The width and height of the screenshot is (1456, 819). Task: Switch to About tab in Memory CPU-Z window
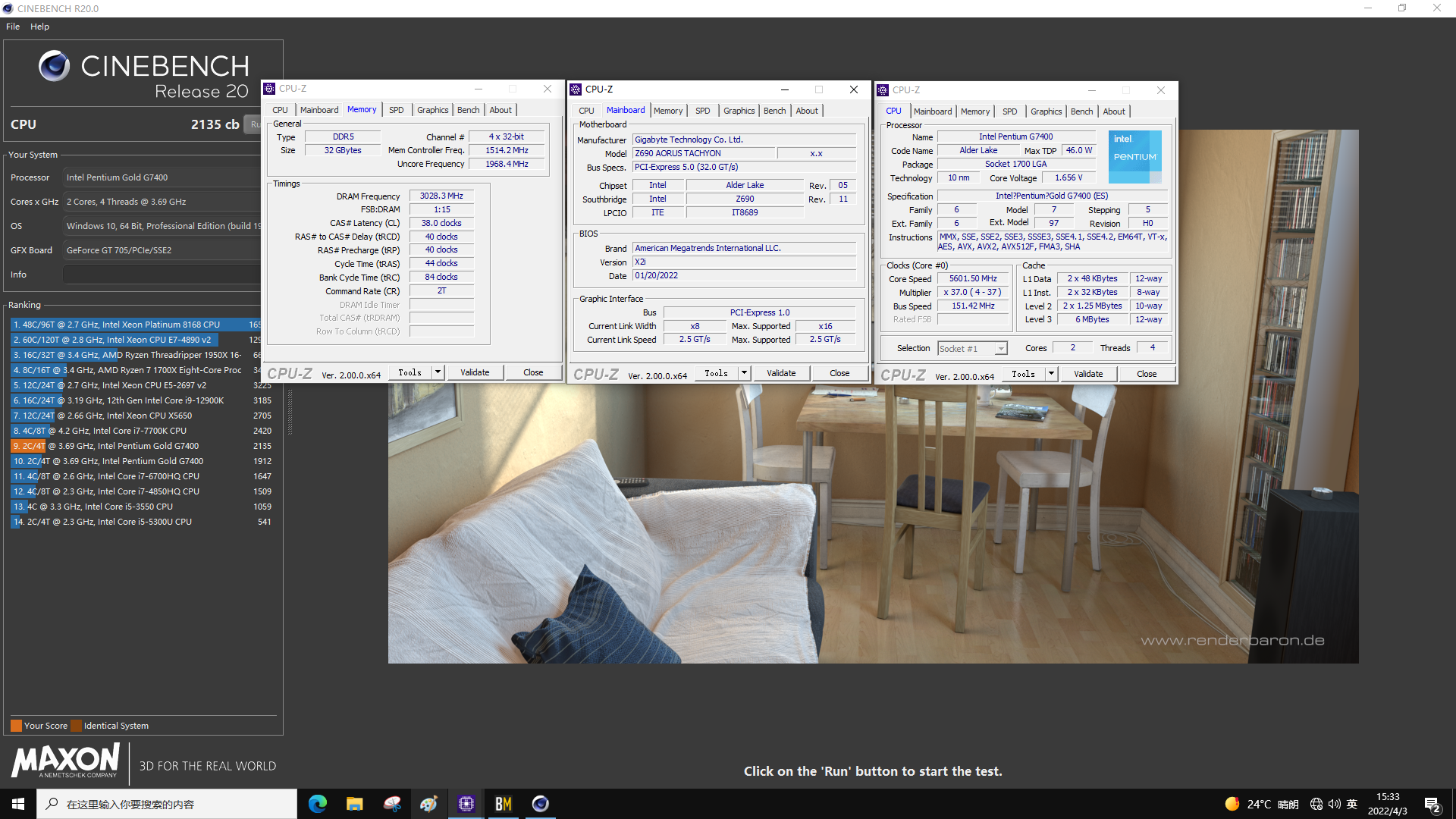pyautogui.click(x=500, y=110)
